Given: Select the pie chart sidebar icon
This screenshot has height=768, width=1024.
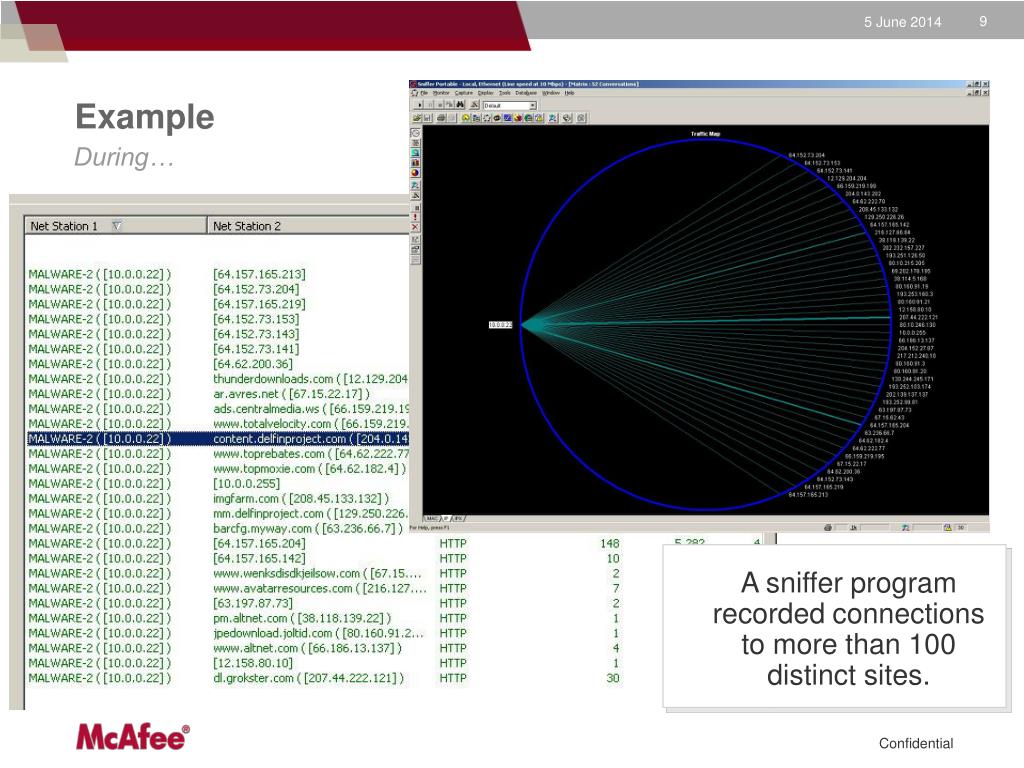Looking at the screenshot, I should tap(415, 173).
